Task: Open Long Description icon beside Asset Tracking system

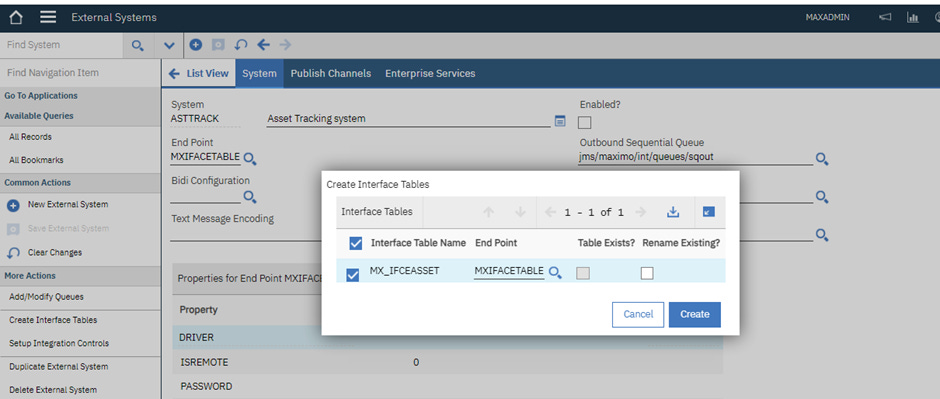Action: pyautogui.click(x=560, y=120)
